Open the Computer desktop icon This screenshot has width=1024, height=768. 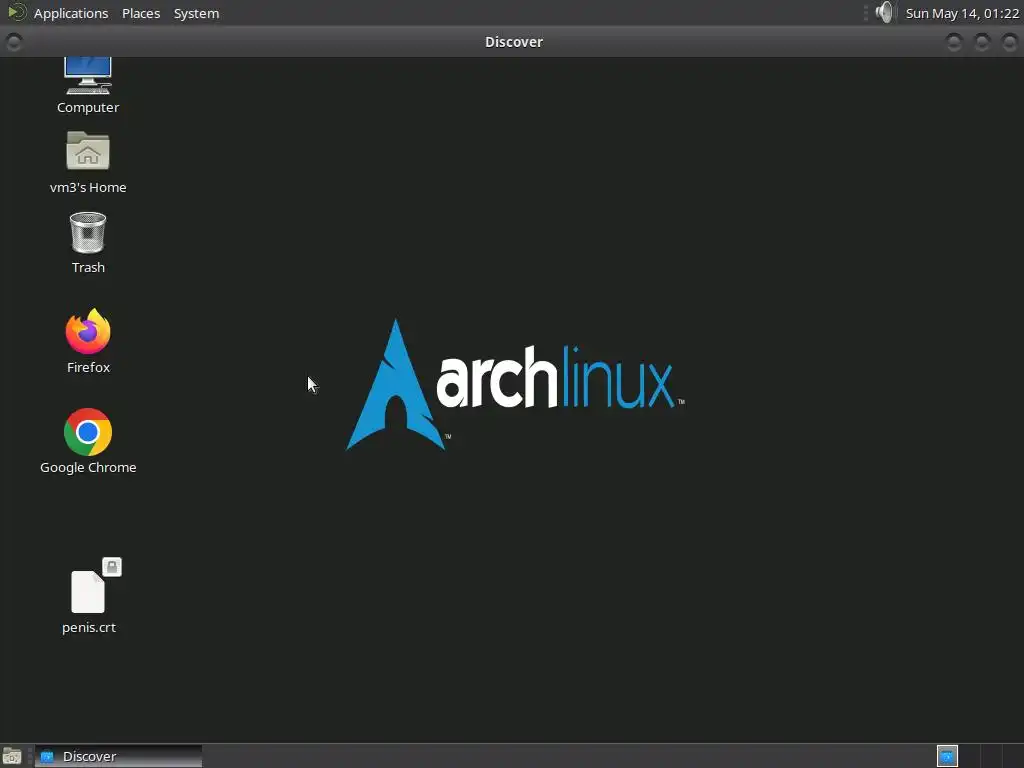[88, 77]
